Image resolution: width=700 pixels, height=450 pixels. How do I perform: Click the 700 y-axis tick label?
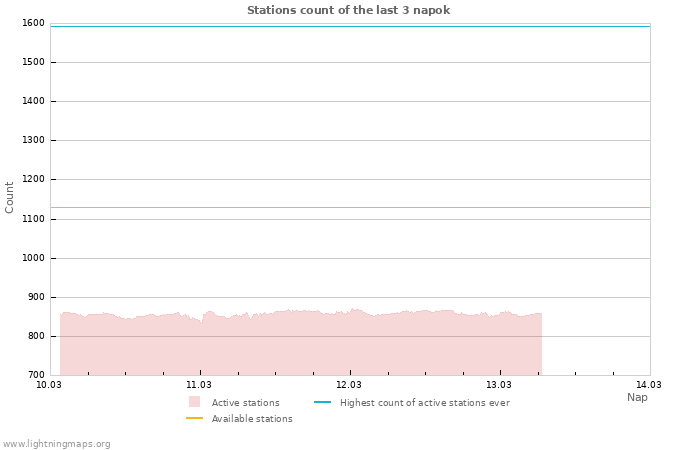pyautogui.click(x=36, y=375)
